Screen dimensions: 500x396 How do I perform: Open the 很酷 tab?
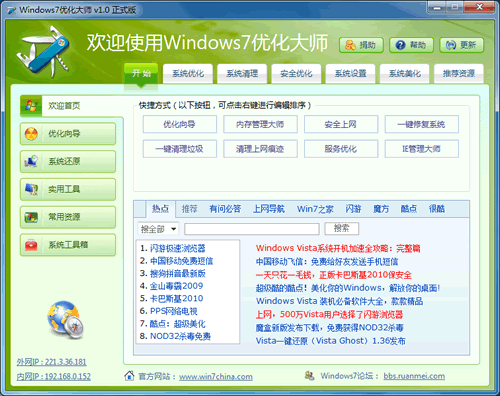point(437,209)
